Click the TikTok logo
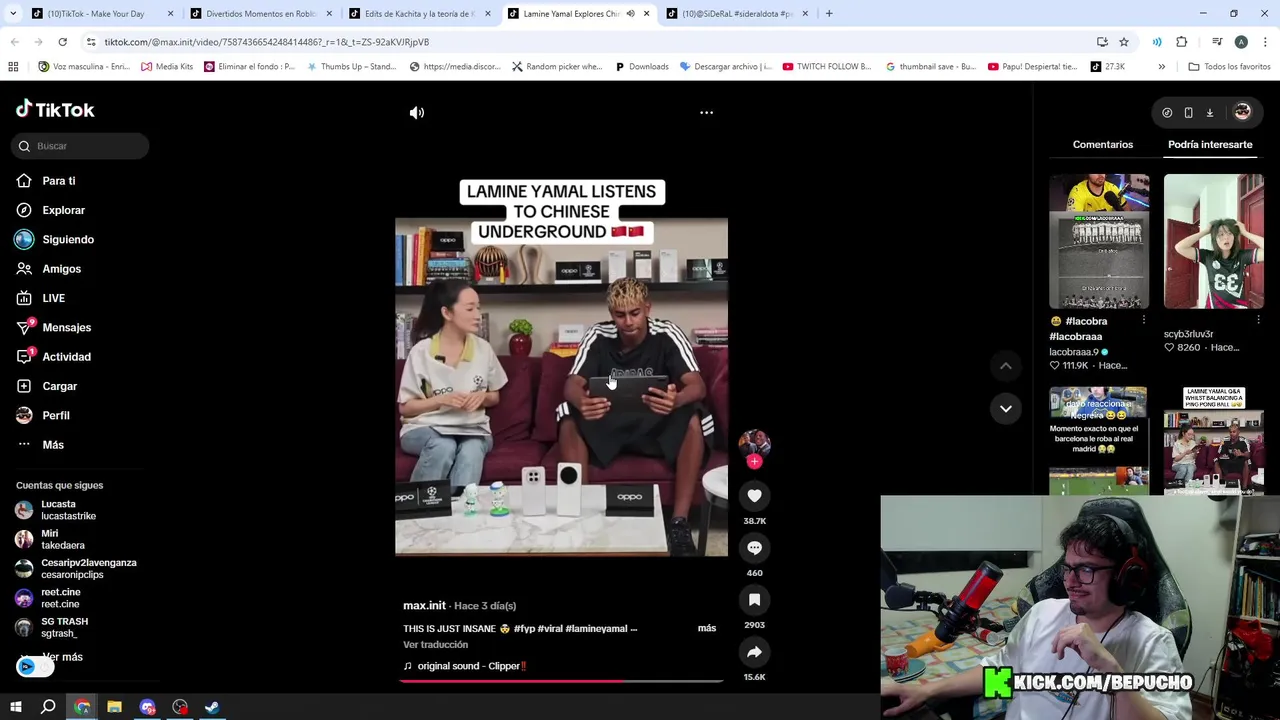 55,110
